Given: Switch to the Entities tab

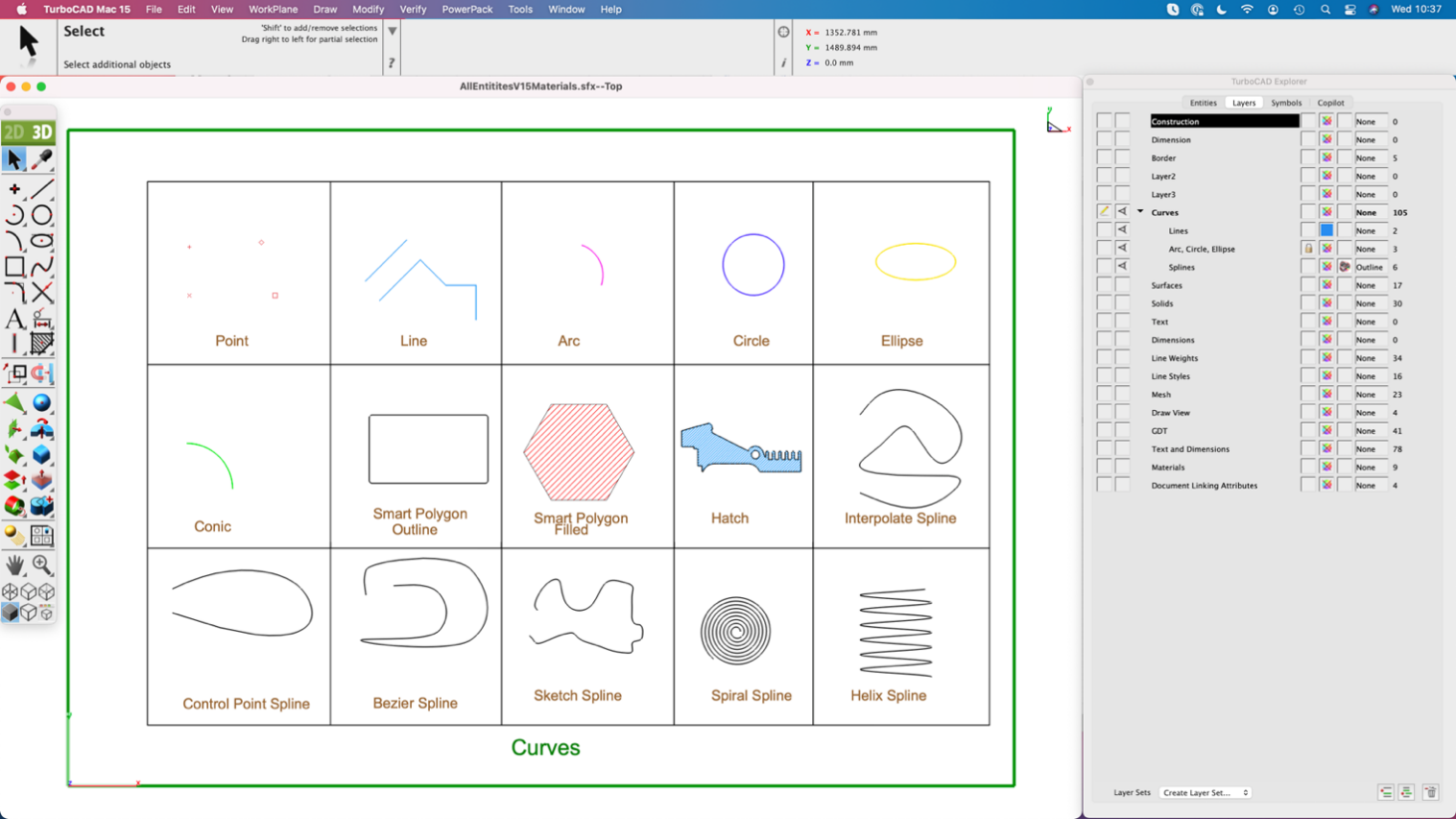Looking at the screenshot, I should click(x=1203, y=103).
